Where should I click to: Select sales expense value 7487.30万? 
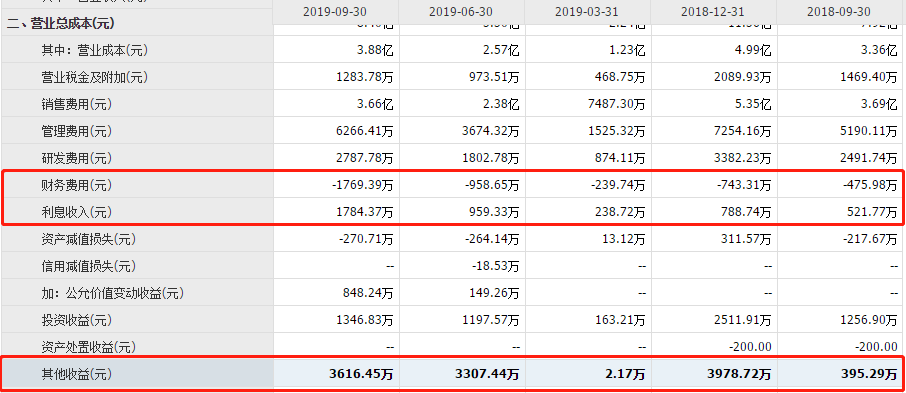tap(617, 105)
